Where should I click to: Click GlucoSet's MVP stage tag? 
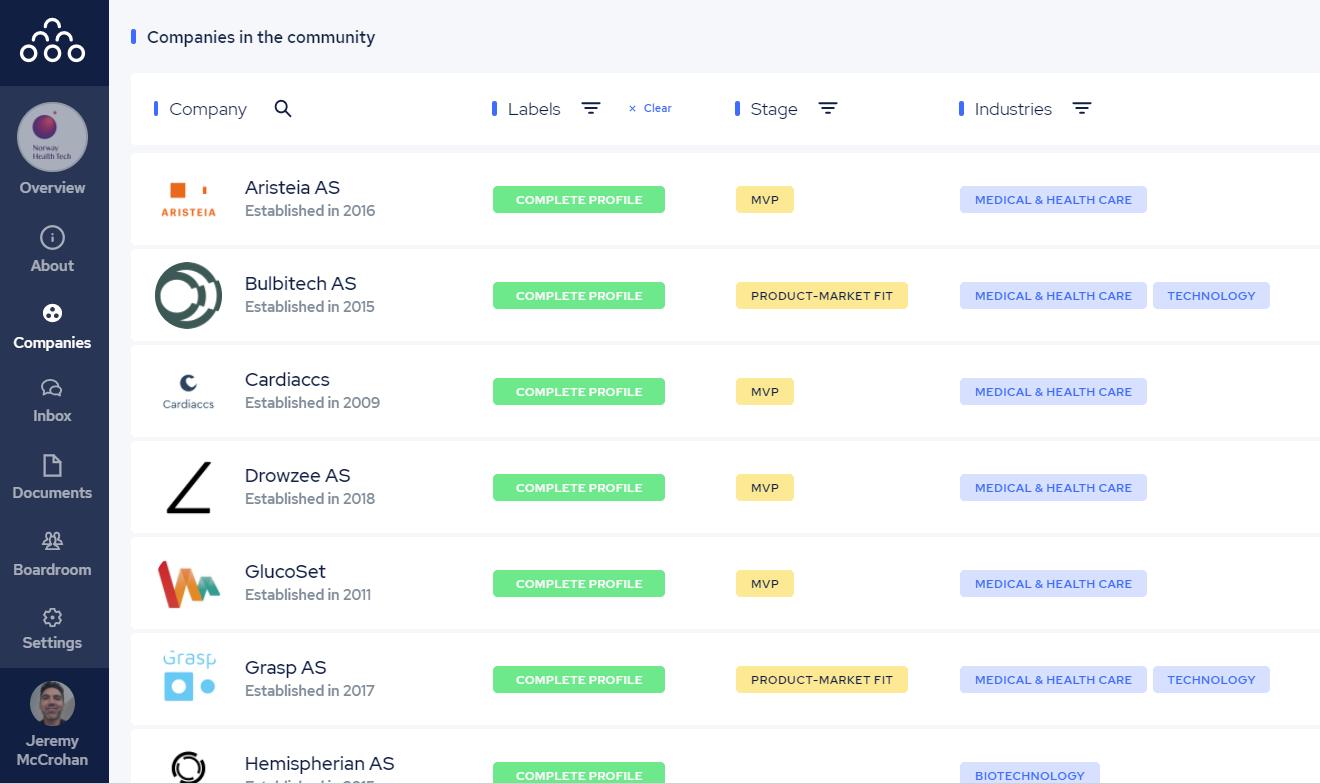tap(765, 584)
